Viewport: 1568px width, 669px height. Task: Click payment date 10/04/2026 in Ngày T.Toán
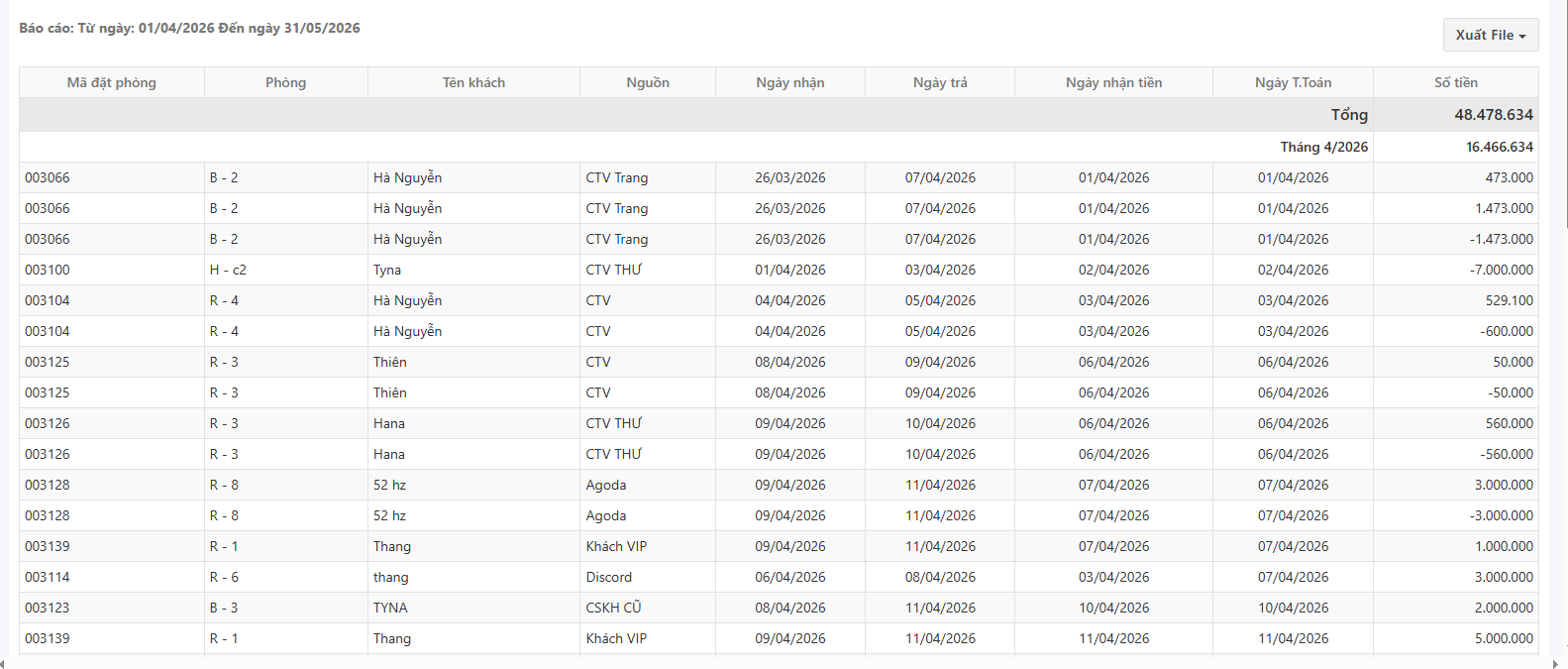[x=1293, y=608]
